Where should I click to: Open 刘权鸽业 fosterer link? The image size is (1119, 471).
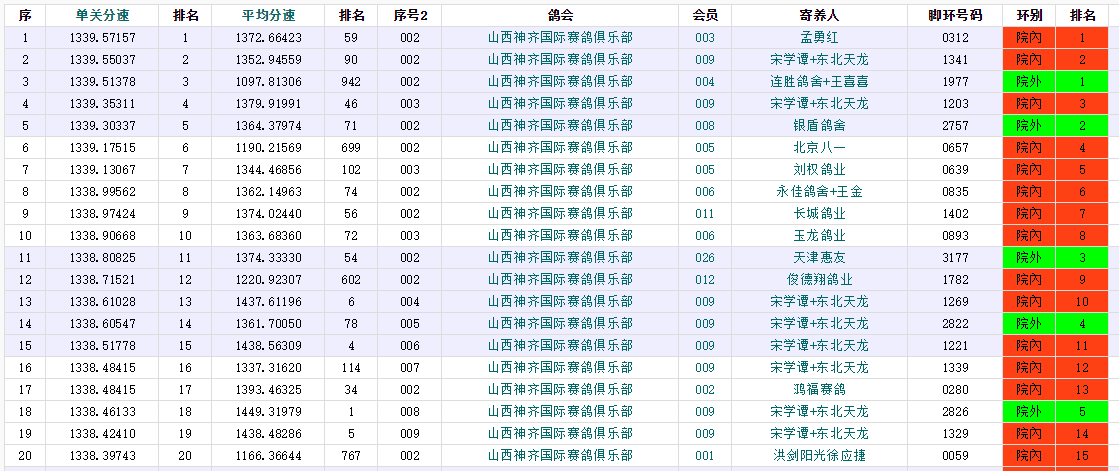(x=819, y=170)
